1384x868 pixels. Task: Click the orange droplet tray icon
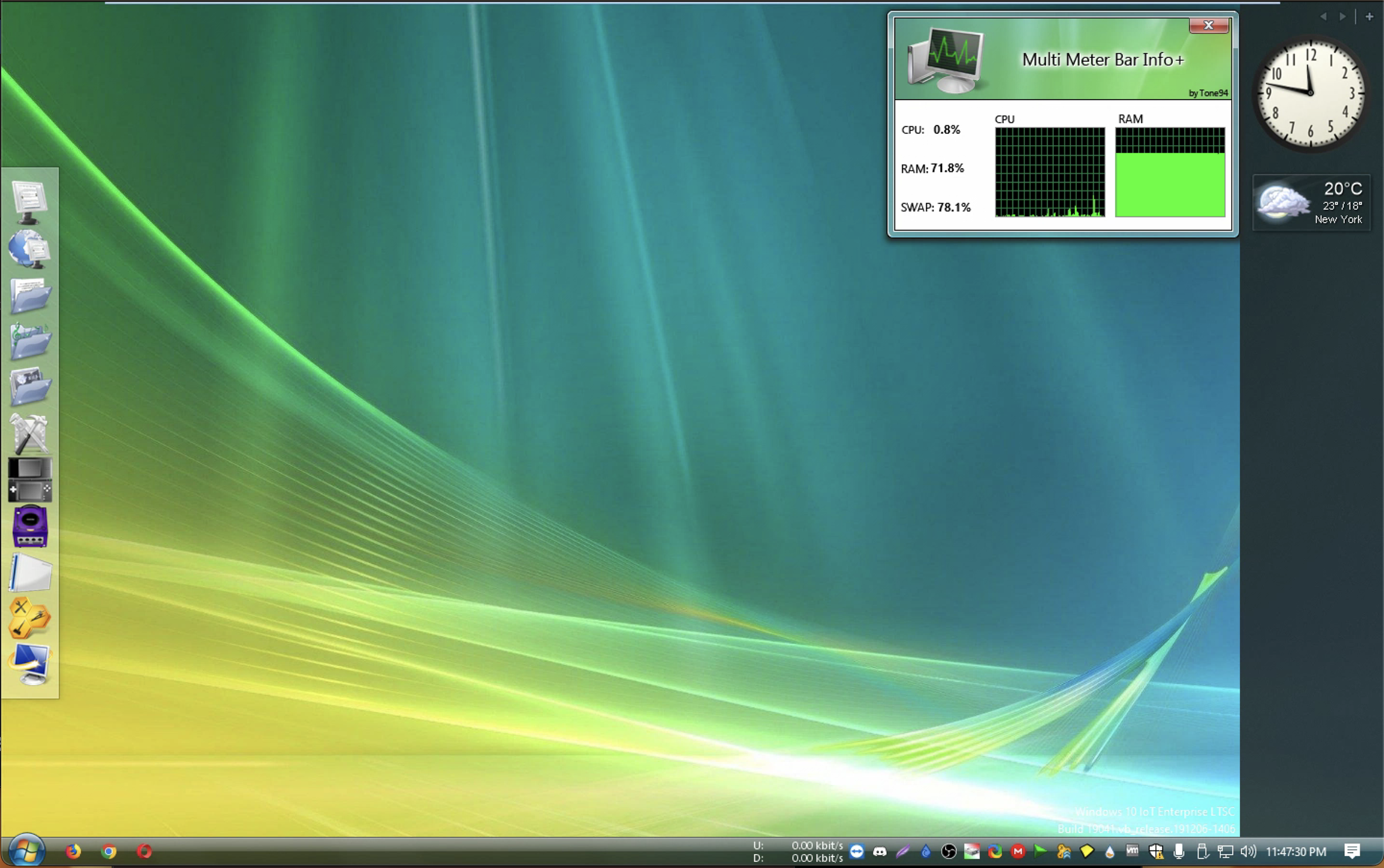coord(1110,852)
